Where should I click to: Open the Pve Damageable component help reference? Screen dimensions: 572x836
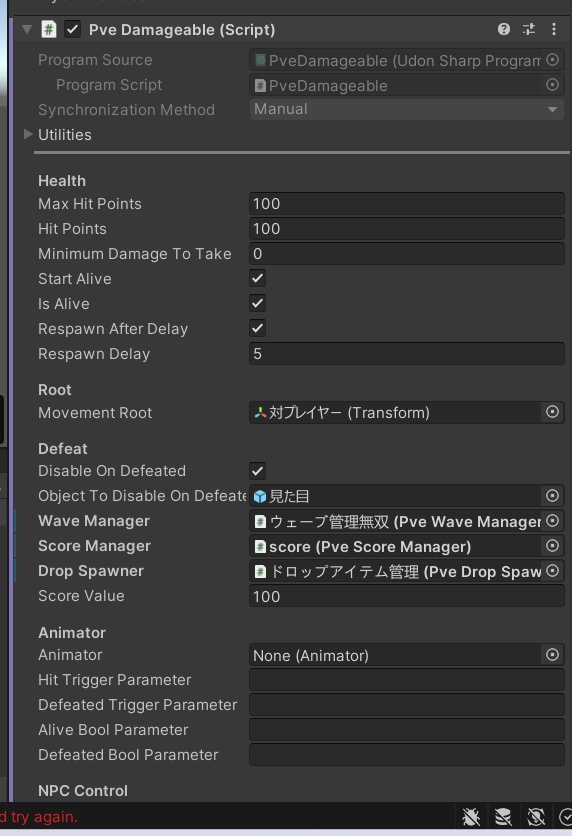click(x=503, y=29)
